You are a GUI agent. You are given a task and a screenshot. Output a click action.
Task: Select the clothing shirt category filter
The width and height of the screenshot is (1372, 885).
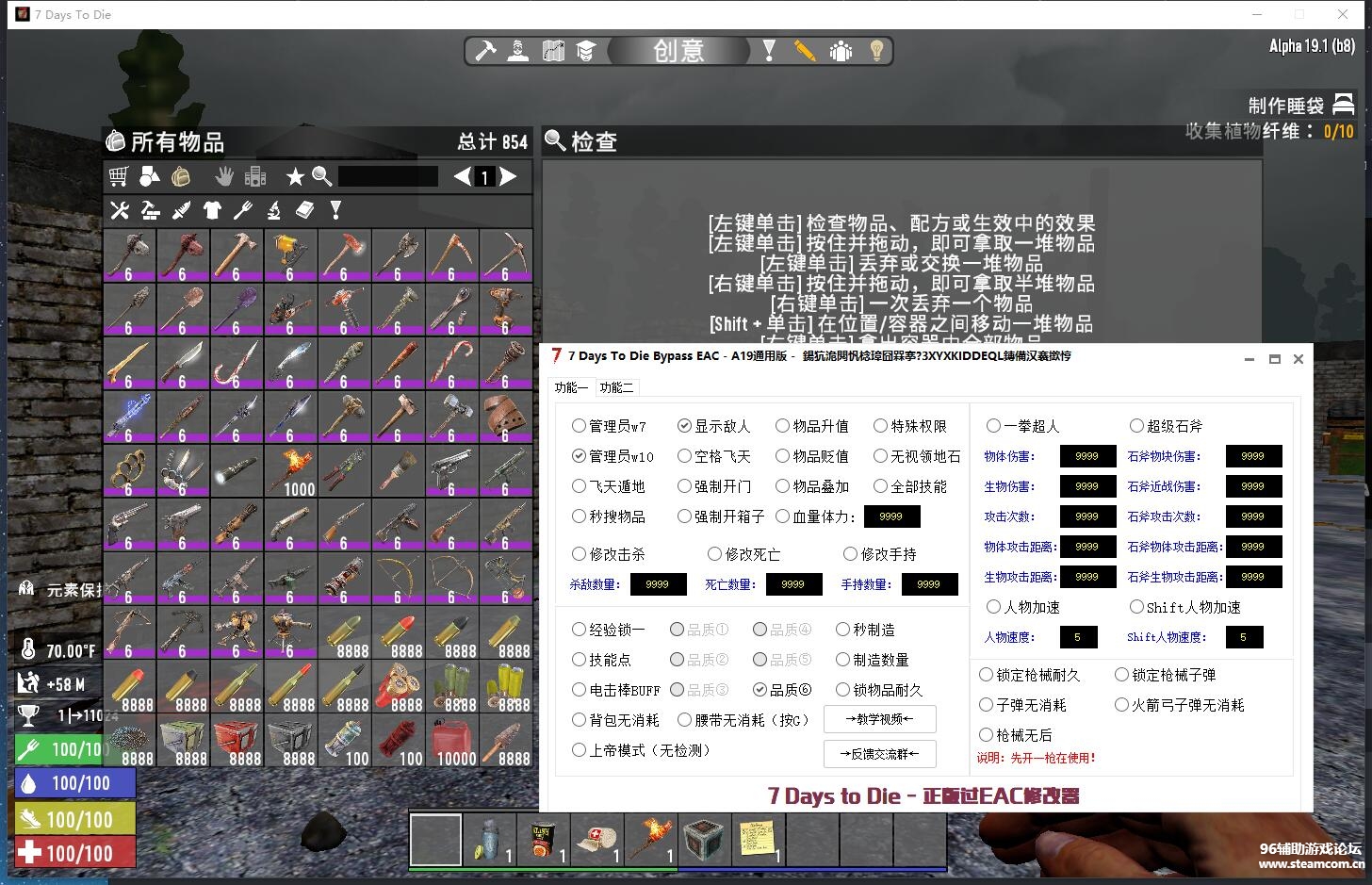(212, 210)
